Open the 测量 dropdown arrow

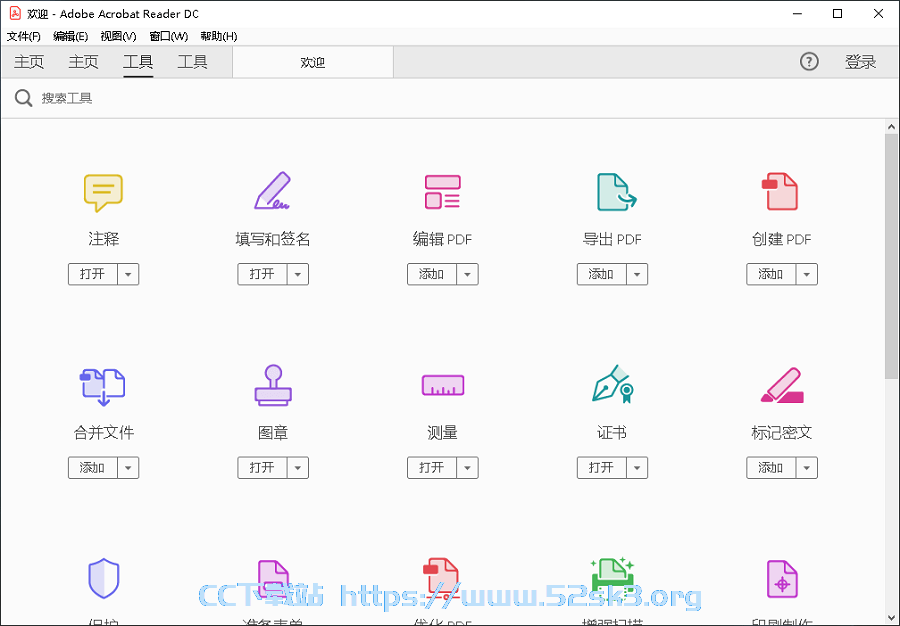click(x=467, y=468)
